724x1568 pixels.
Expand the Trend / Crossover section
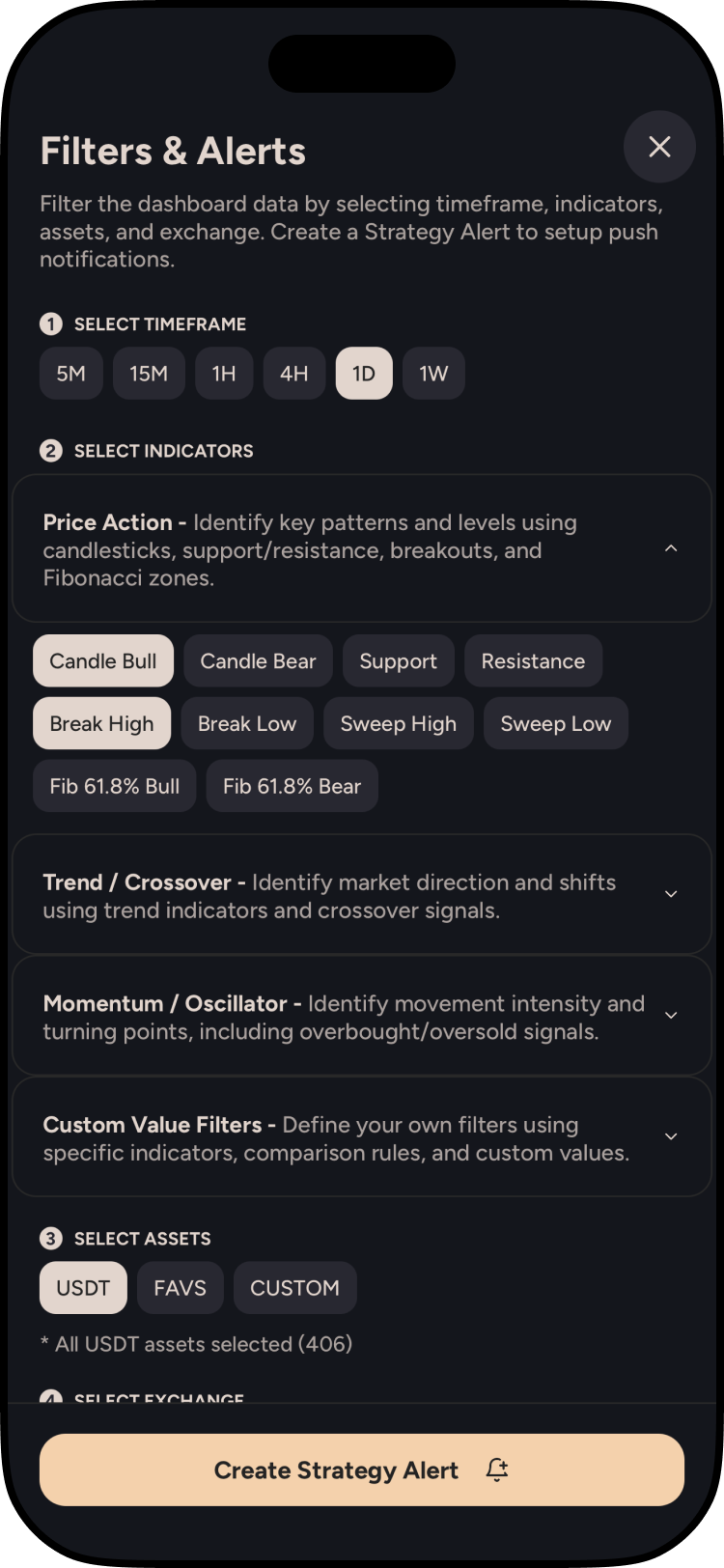click(671, 894)
